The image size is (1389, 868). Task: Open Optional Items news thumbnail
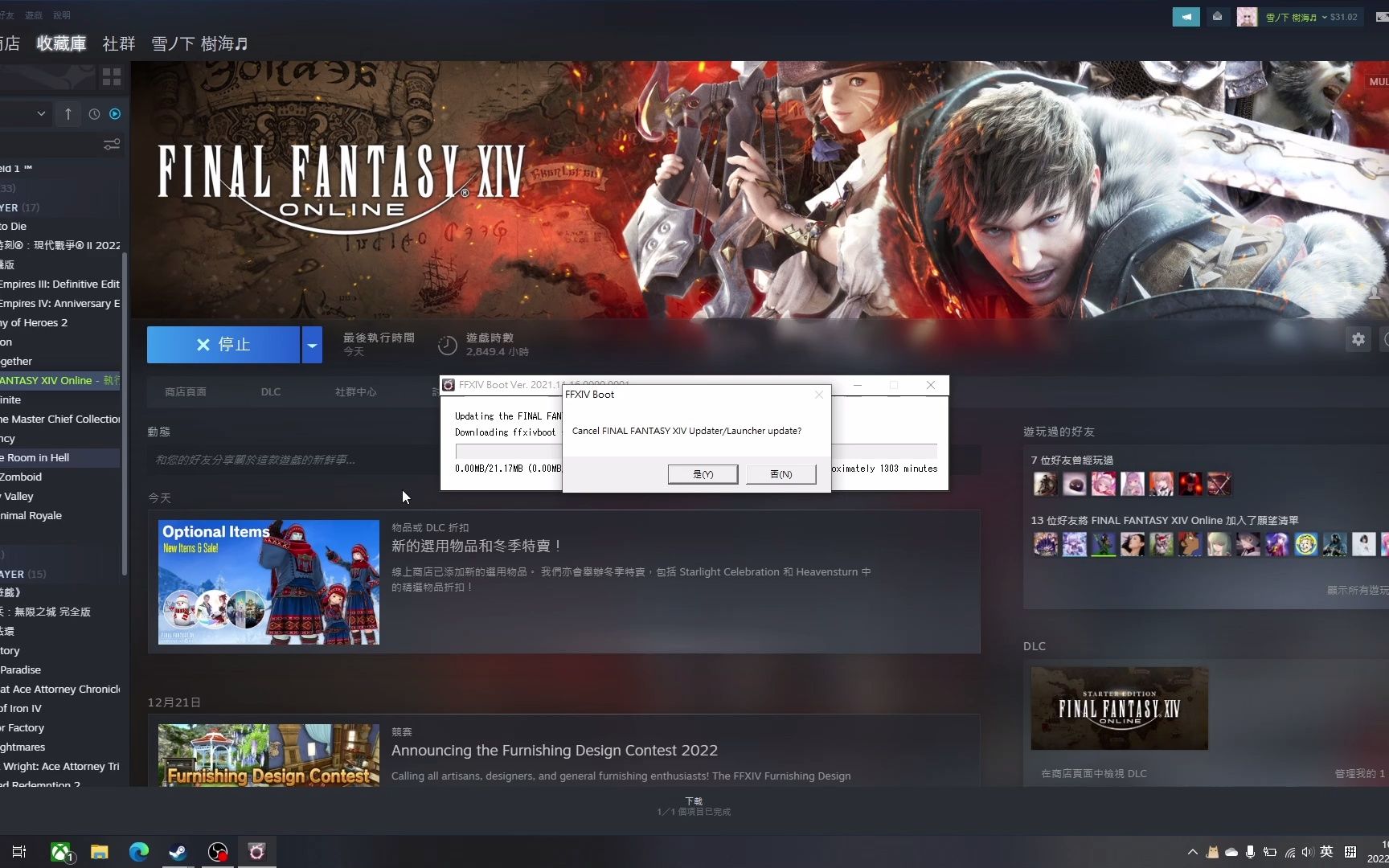pos(268,582)
